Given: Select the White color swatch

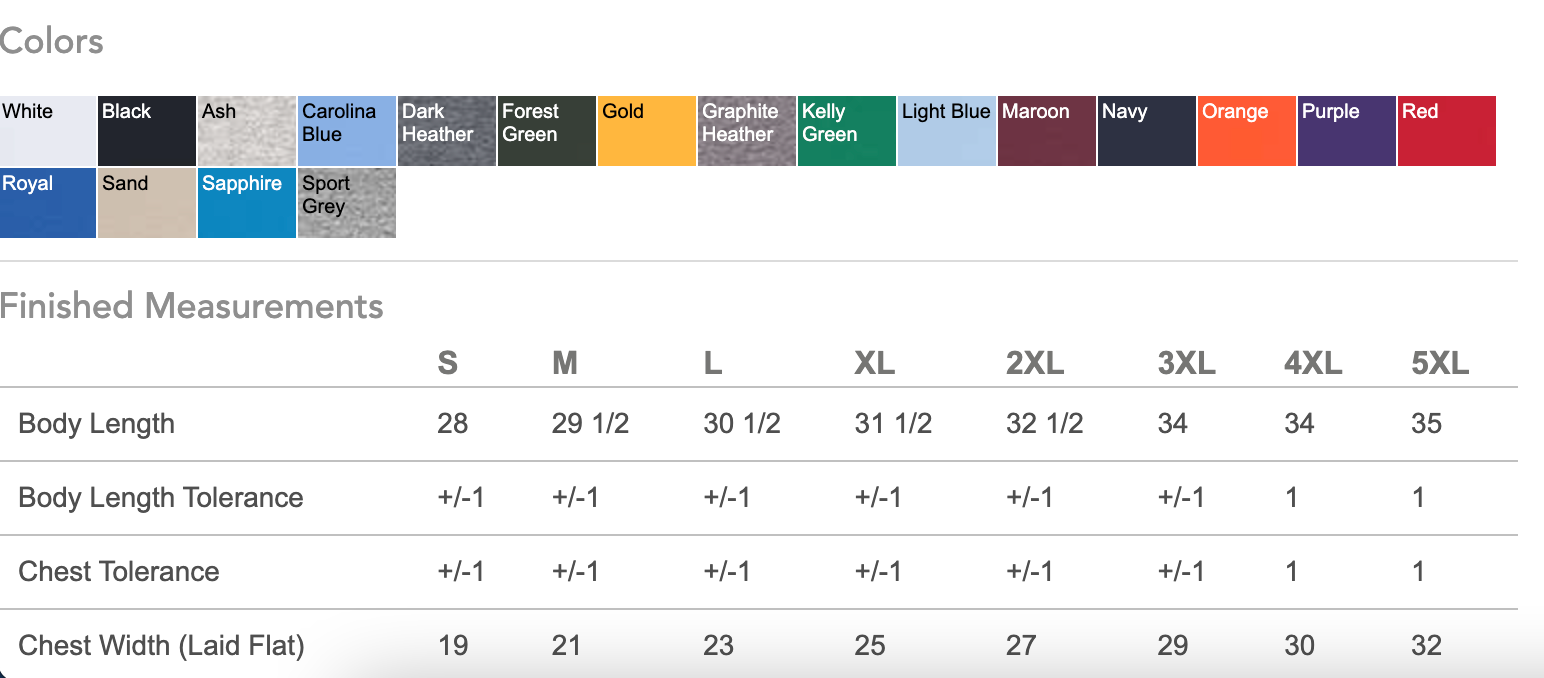Looking at the screenshot, I should 48,131.
